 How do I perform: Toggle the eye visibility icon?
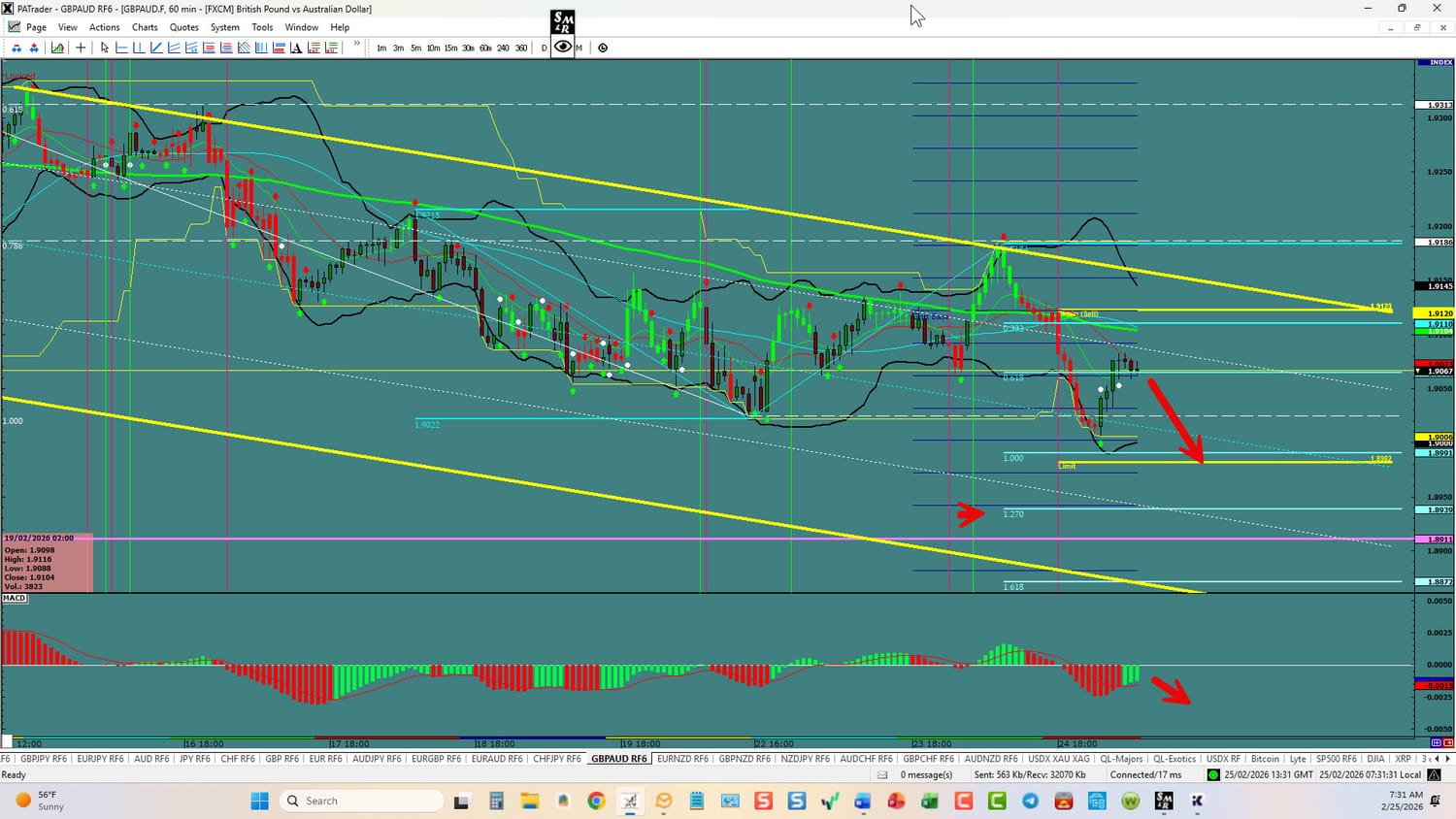point(563,47)
